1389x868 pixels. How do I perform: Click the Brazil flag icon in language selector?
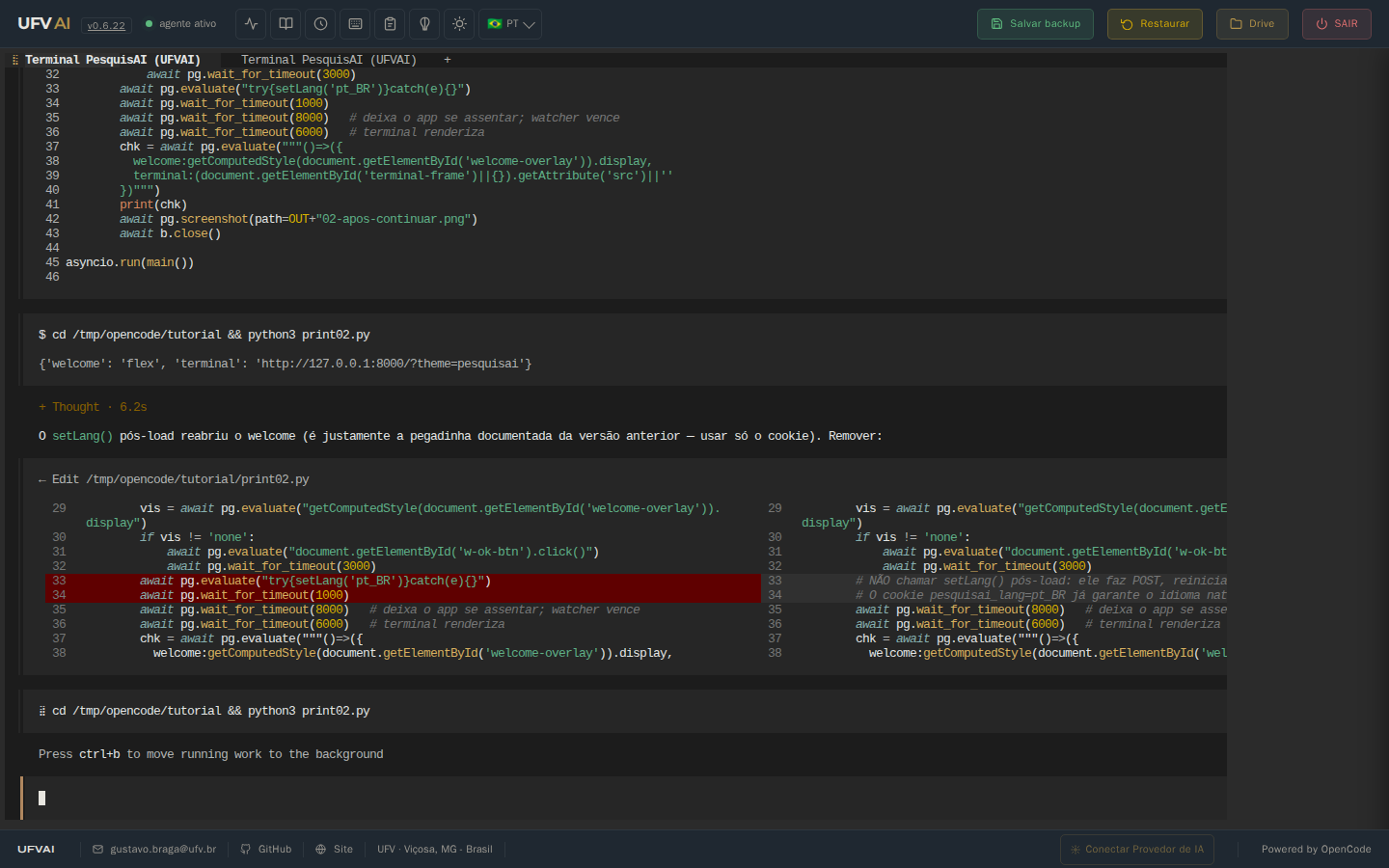click(x=495, y=24)
